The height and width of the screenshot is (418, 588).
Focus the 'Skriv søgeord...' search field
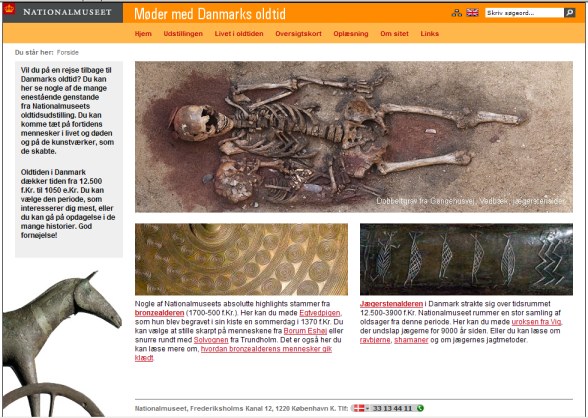(x=524, y=13)
